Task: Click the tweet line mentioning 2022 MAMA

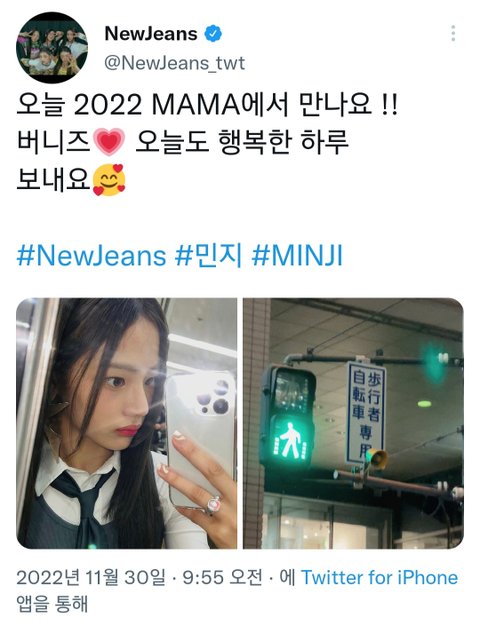Action: pyautogui.click(x=207, y=105)
